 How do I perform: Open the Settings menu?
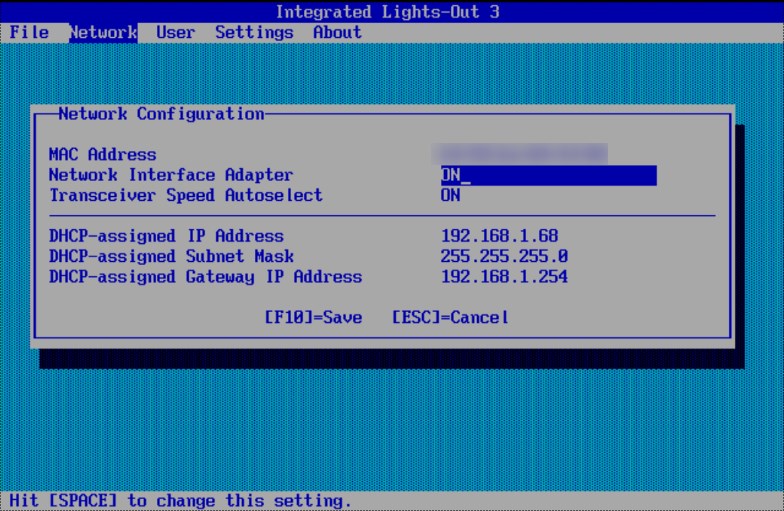pyautogui.click(x=254, y=32)
